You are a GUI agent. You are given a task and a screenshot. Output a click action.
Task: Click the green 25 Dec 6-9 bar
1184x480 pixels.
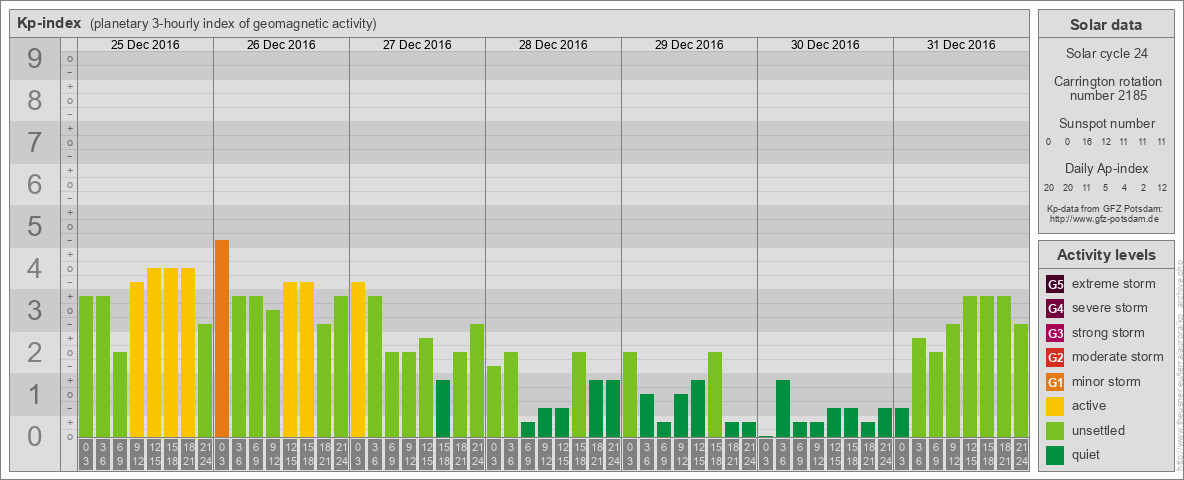120,395
